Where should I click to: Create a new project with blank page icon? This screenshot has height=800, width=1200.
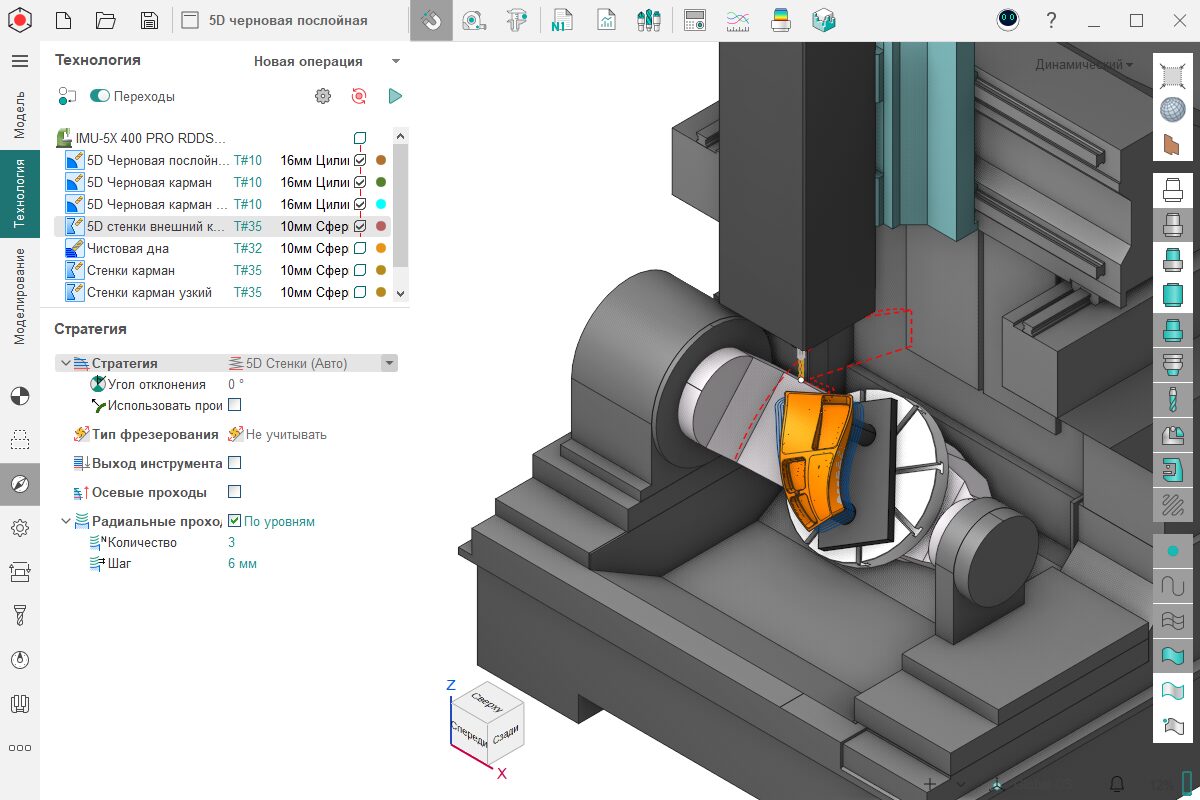pos(63,20)
